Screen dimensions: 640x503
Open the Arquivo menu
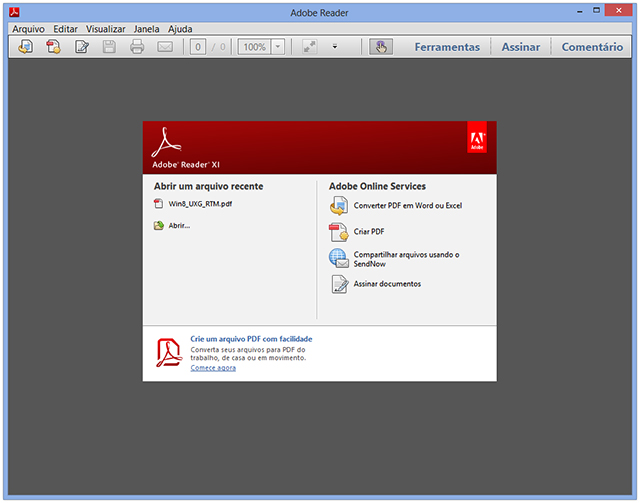click(28, 29)
